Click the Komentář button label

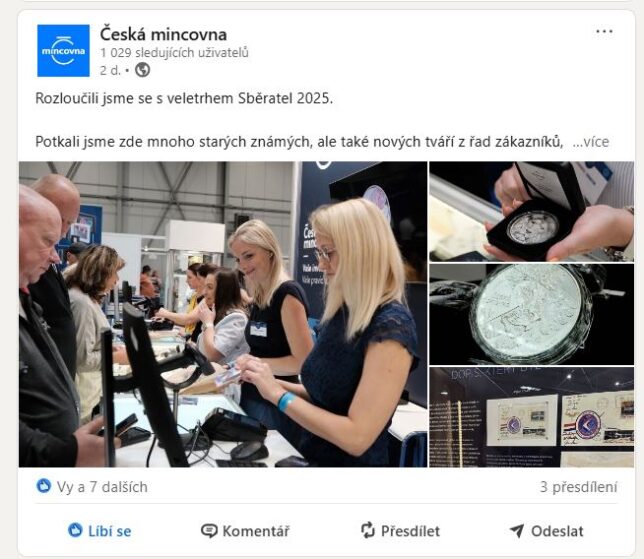256,531
